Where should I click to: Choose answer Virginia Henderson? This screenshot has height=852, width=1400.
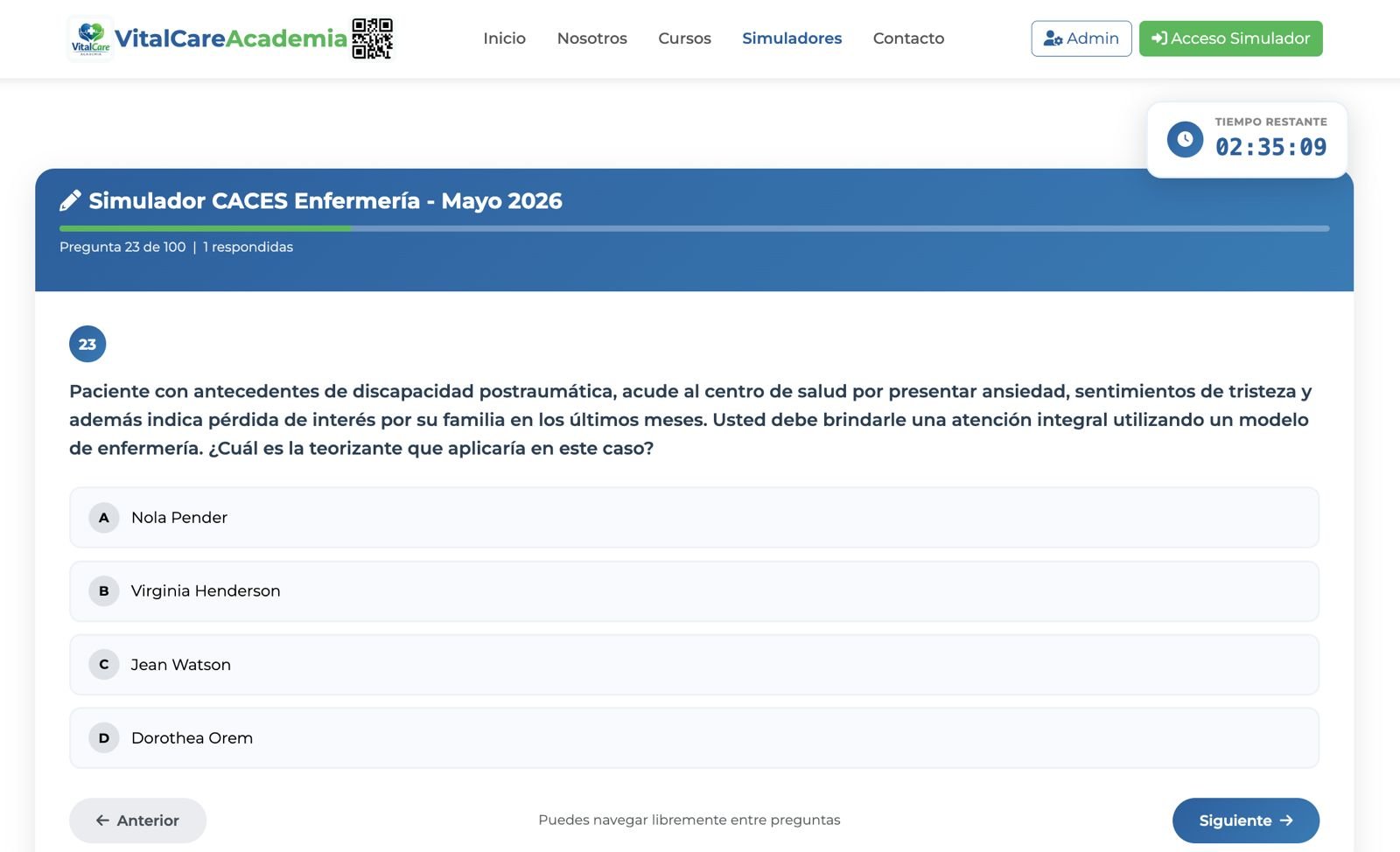click(694, 591)
